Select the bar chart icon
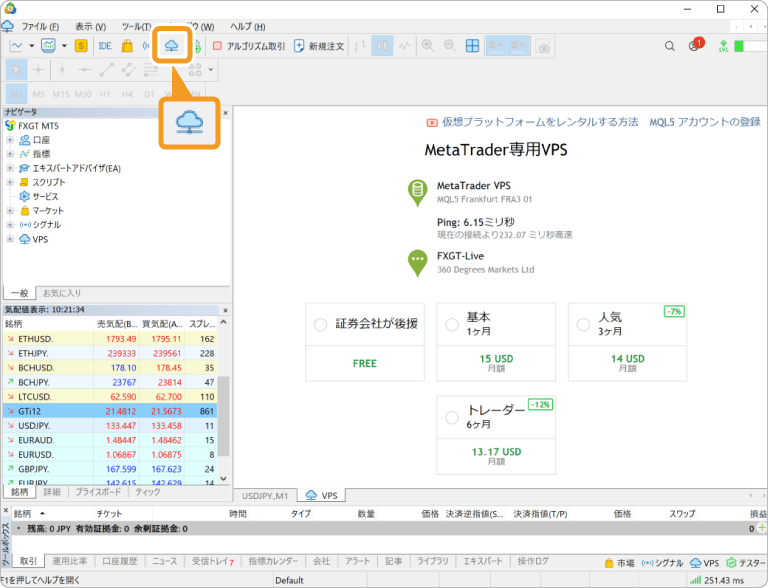 (360, 46)
